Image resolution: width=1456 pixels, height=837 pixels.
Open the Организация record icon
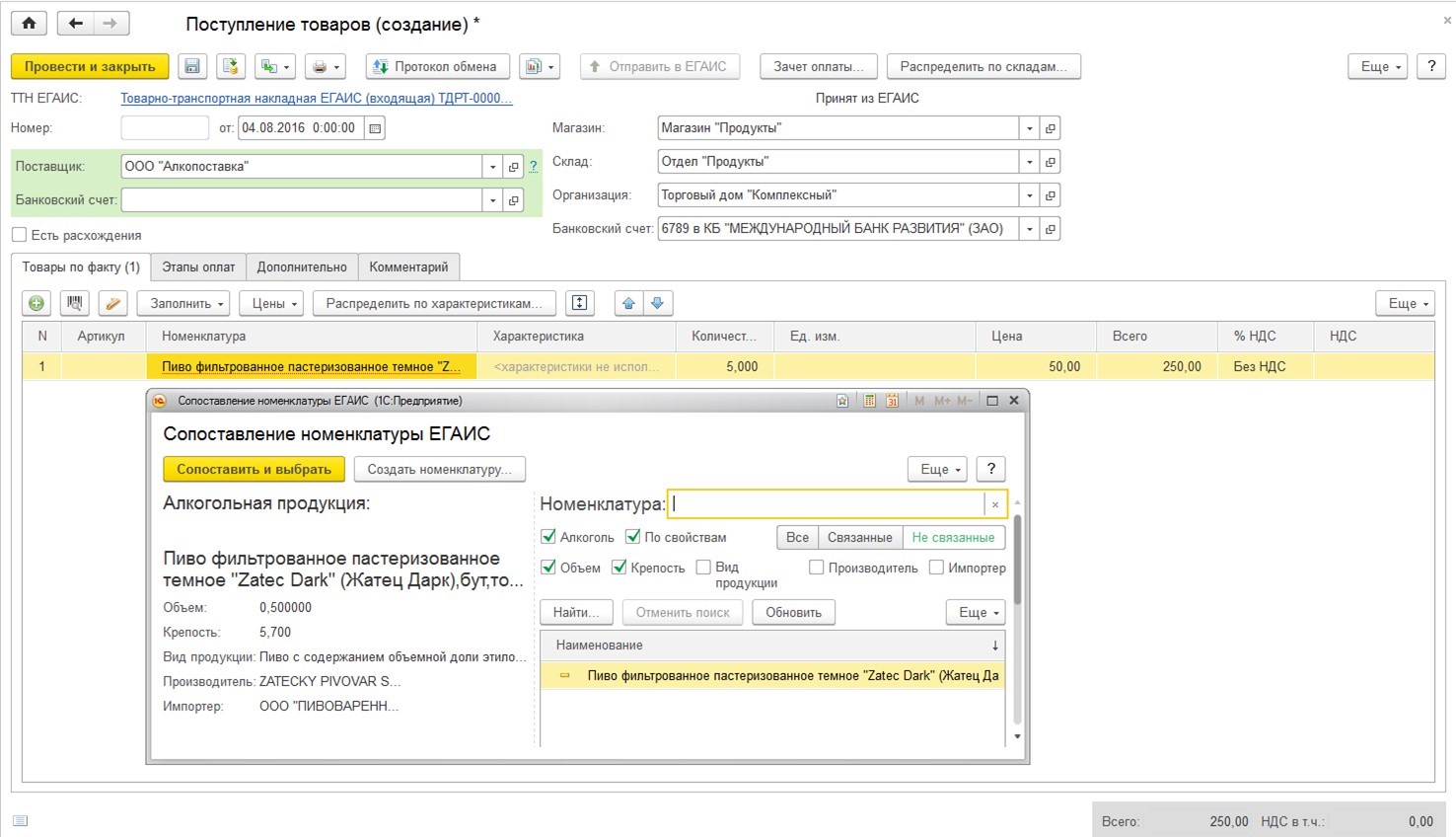coord(1050,195)
